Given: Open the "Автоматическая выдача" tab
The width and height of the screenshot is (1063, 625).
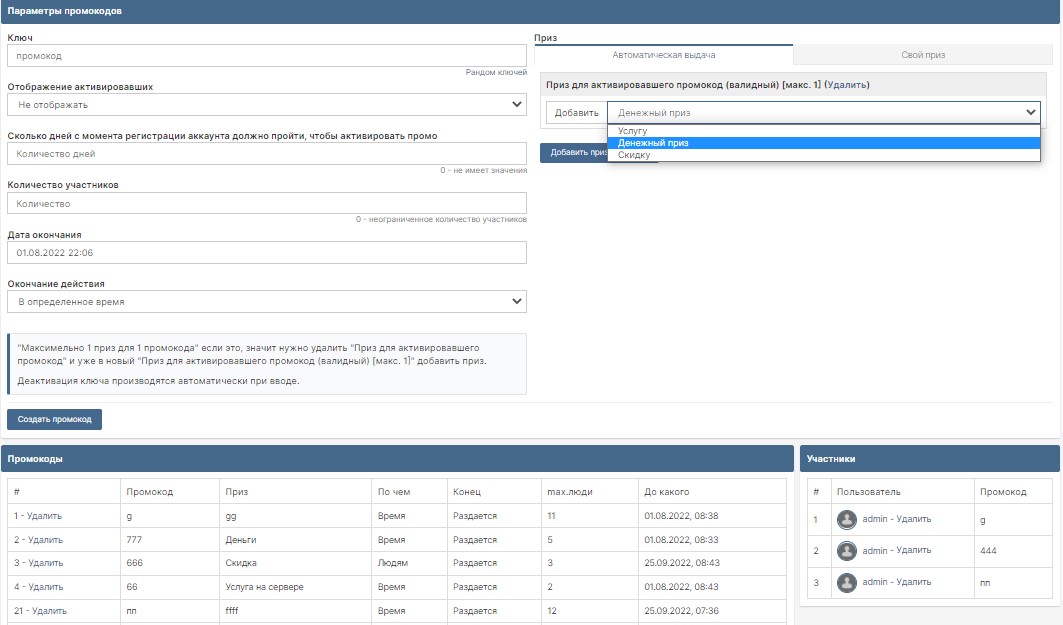Looking at the screenshot, I should coord(664,55).
